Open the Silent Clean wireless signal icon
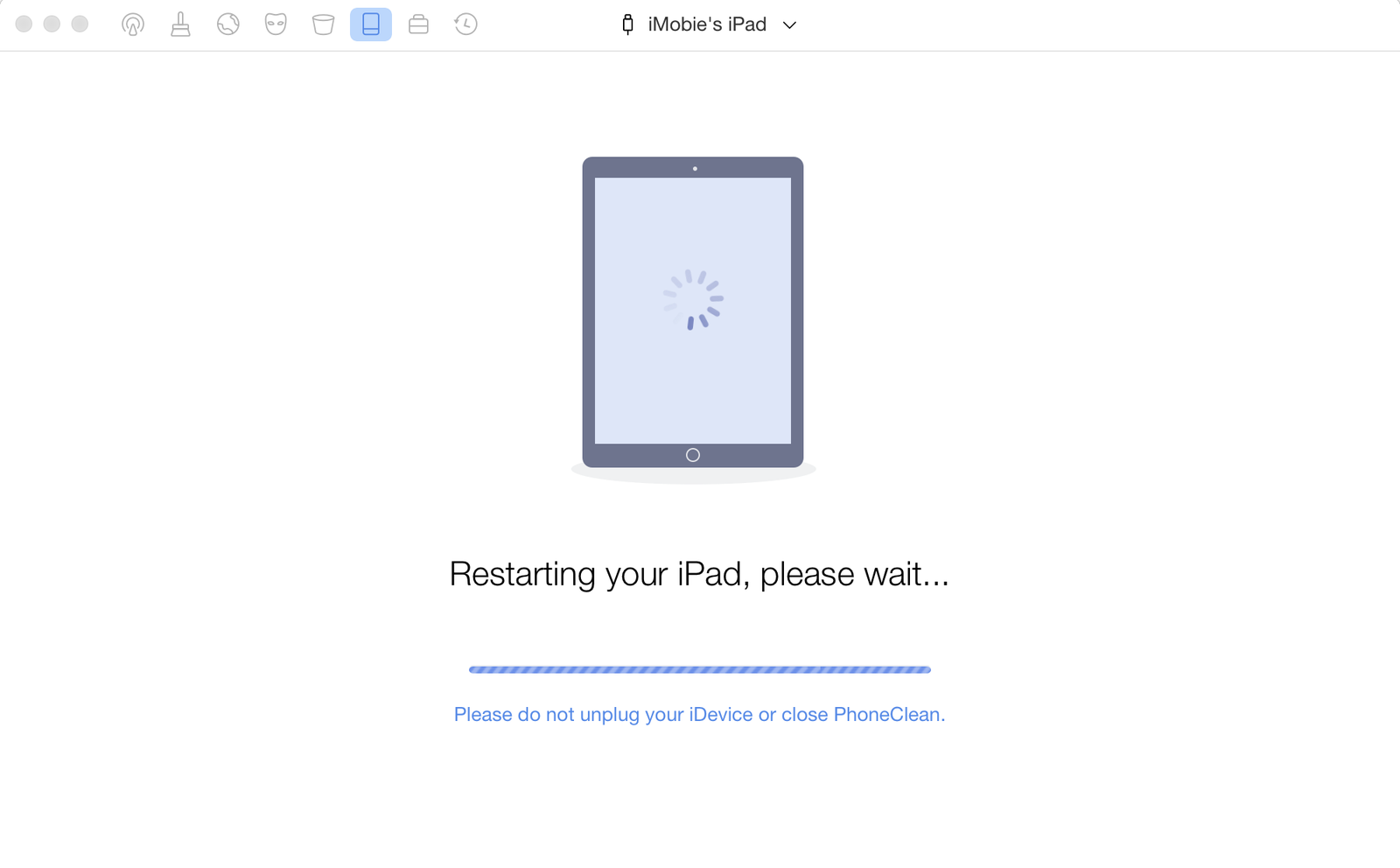Viewport: 1400px width, 868px height. [x=133, y=24]
